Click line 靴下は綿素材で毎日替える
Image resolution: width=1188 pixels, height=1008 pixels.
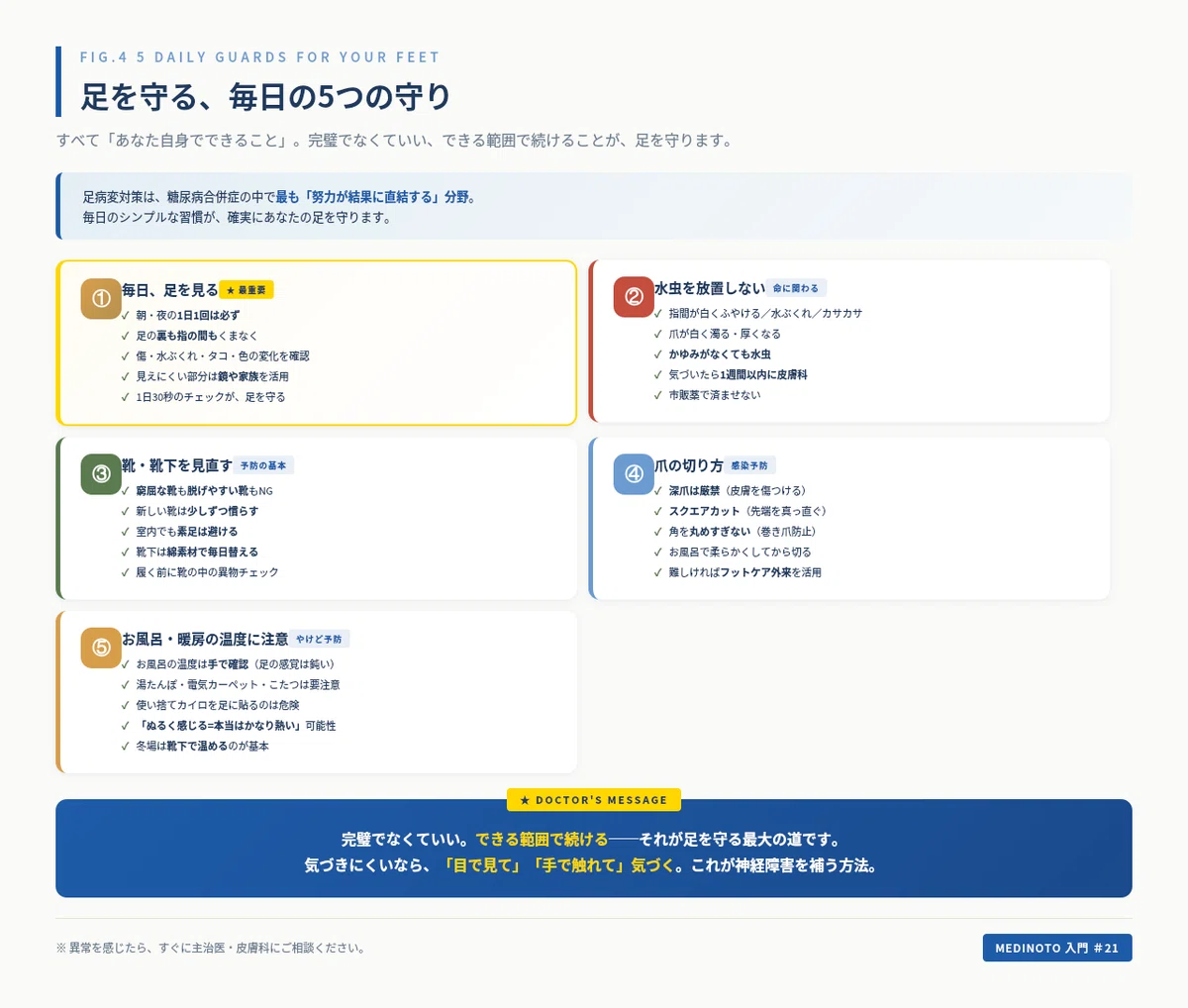pyautogui.click(x=197, y=552)
